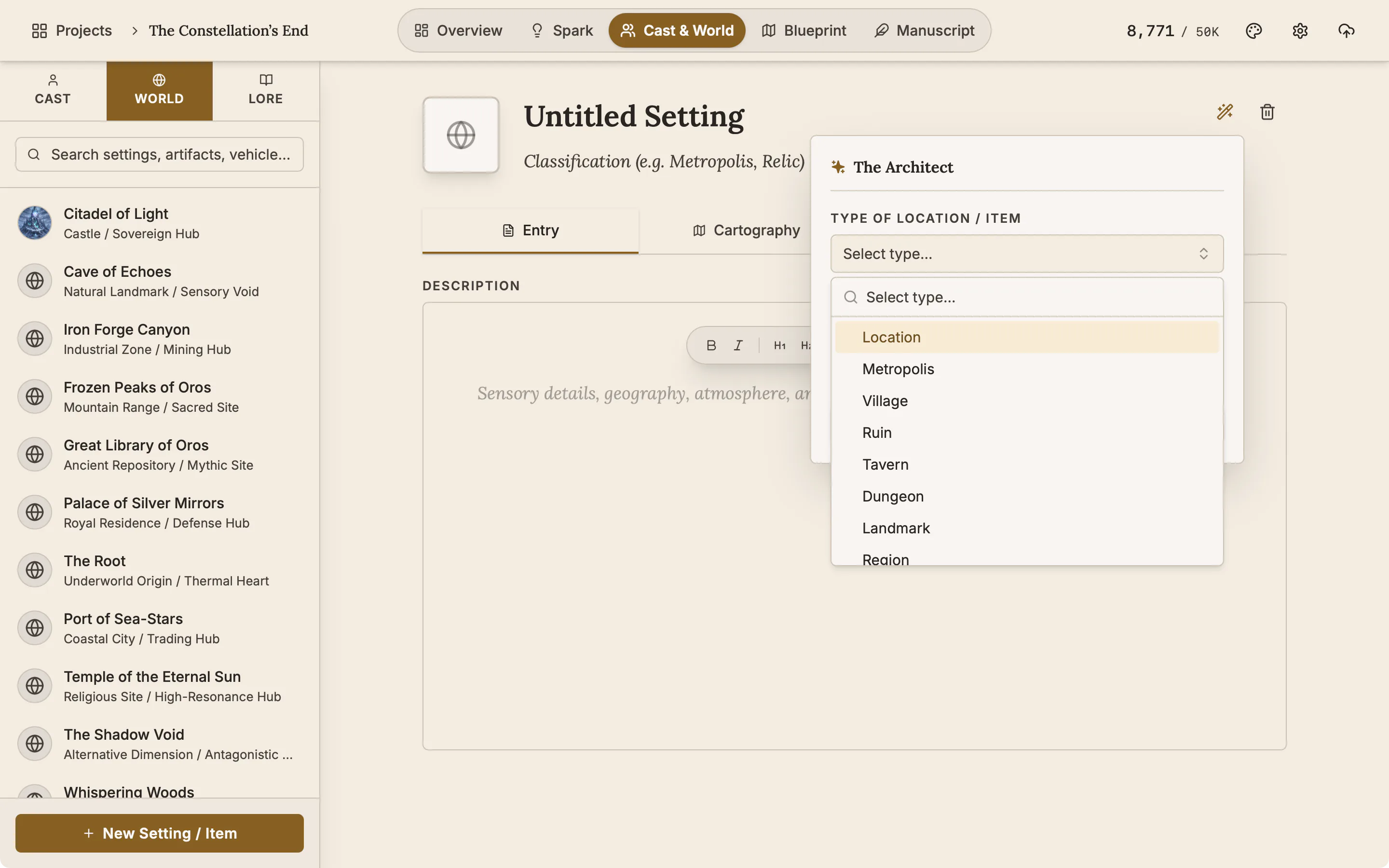Open the theme palette icon
The height and width of the screenshot is (868, 1389).
click(x=1253, y=30)
